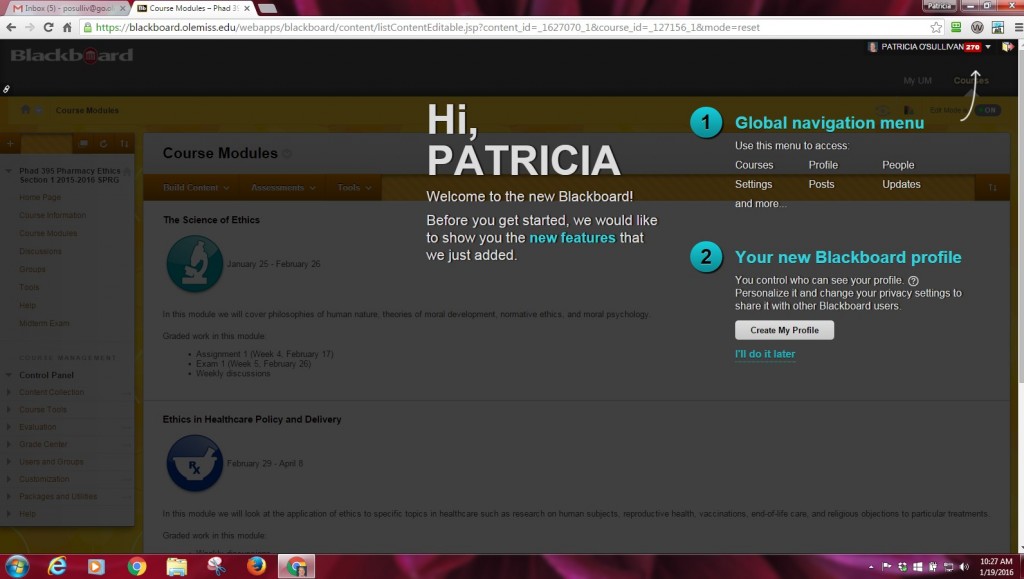This screenshot has width=1024, height=579.
Task: Open the My UM tab
Action: [918, 80]
